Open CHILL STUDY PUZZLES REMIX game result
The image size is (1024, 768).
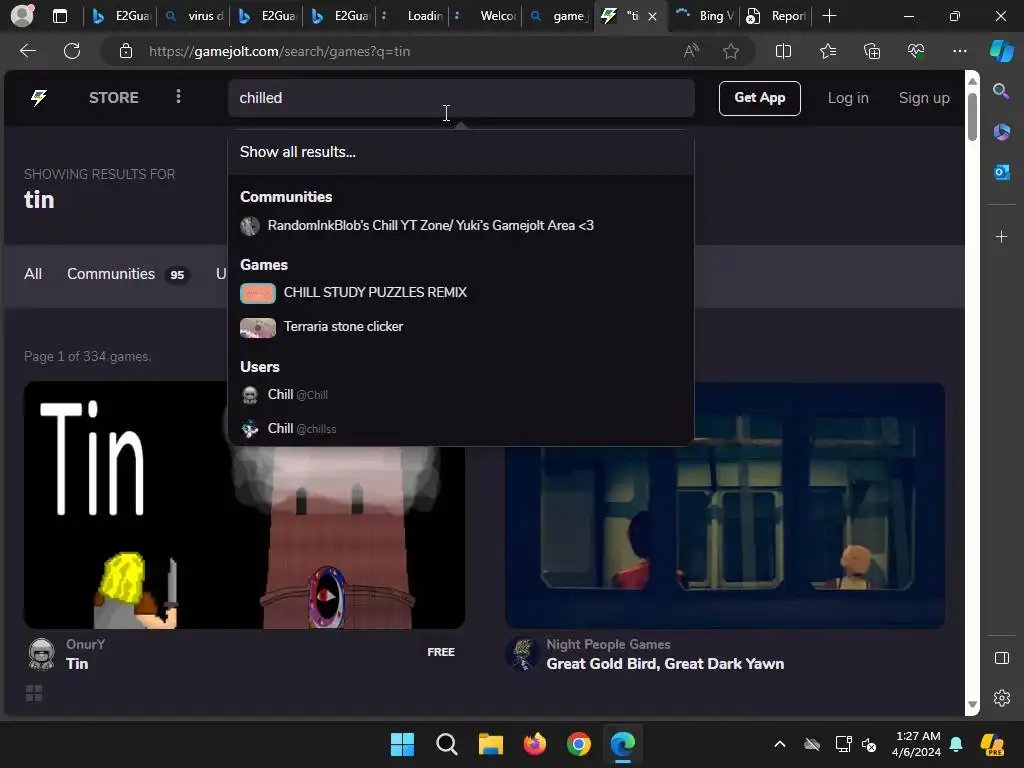click(x=461, y=293)
